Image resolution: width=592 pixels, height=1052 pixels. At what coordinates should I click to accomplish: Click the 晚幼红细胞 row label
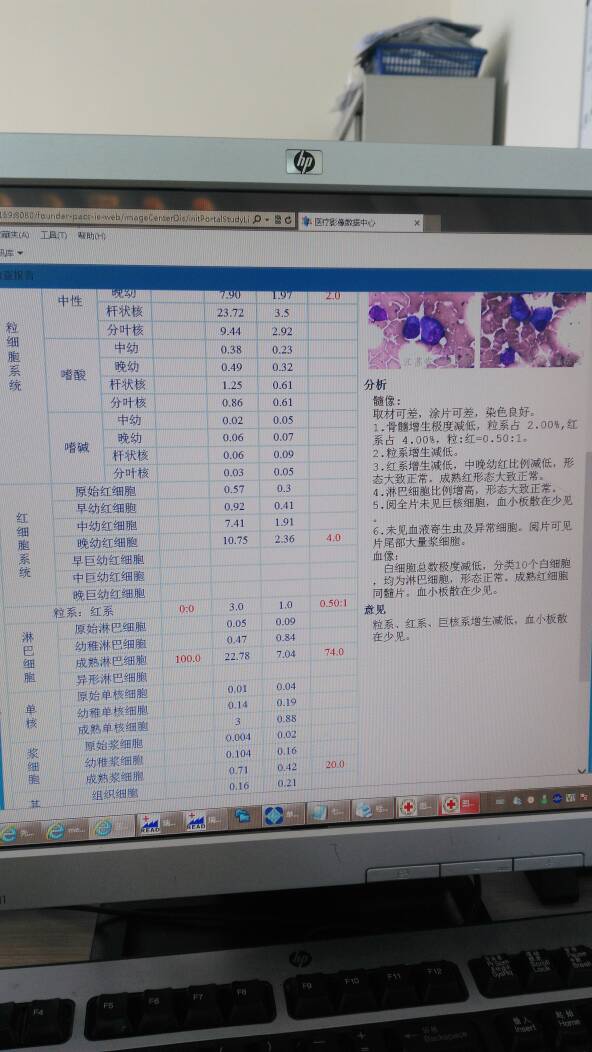tap(107, 543)
